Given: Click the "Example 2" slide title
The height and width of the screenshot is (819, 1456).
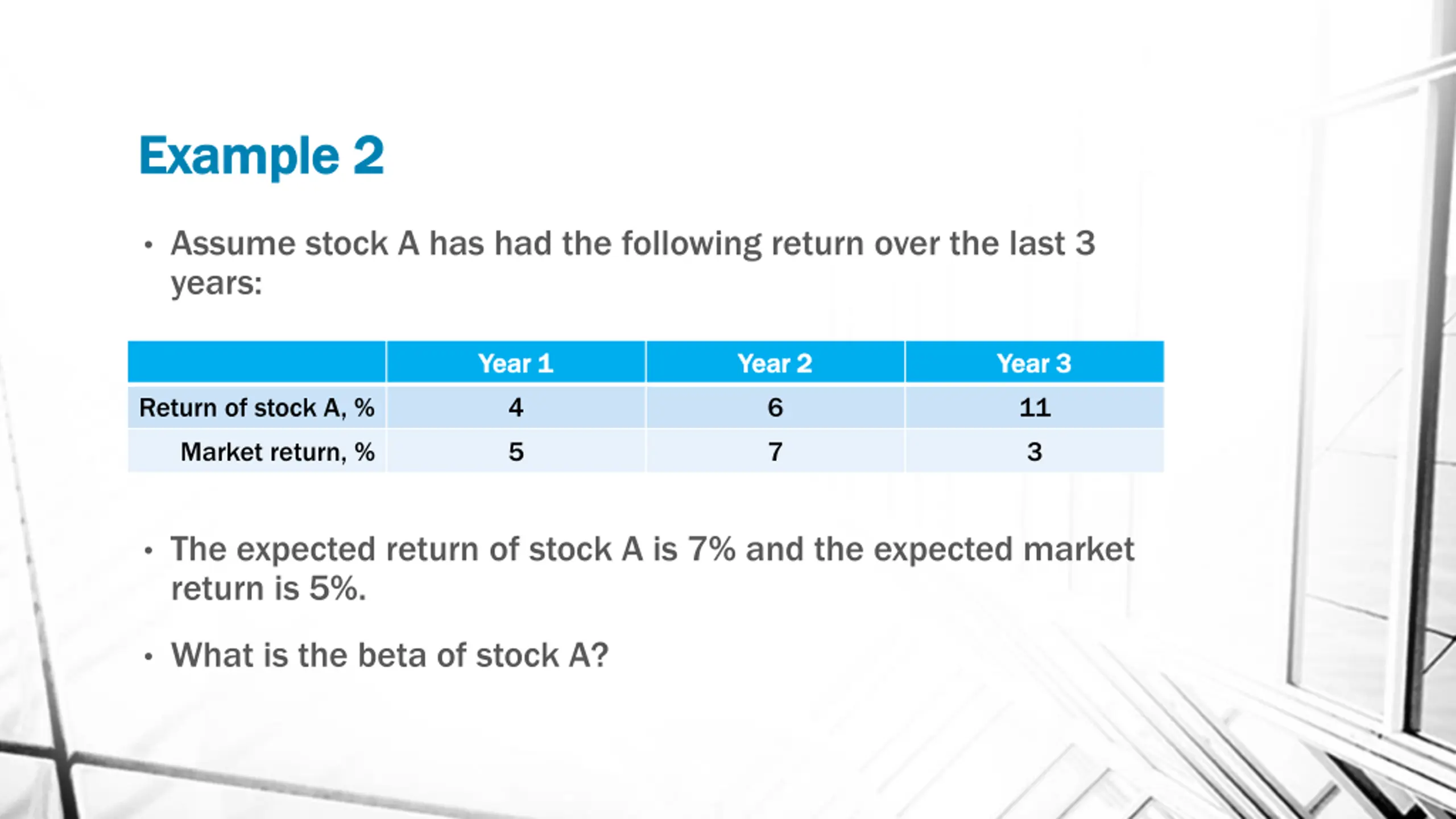Looking at the screenshot, I should [x=262, y=156].
